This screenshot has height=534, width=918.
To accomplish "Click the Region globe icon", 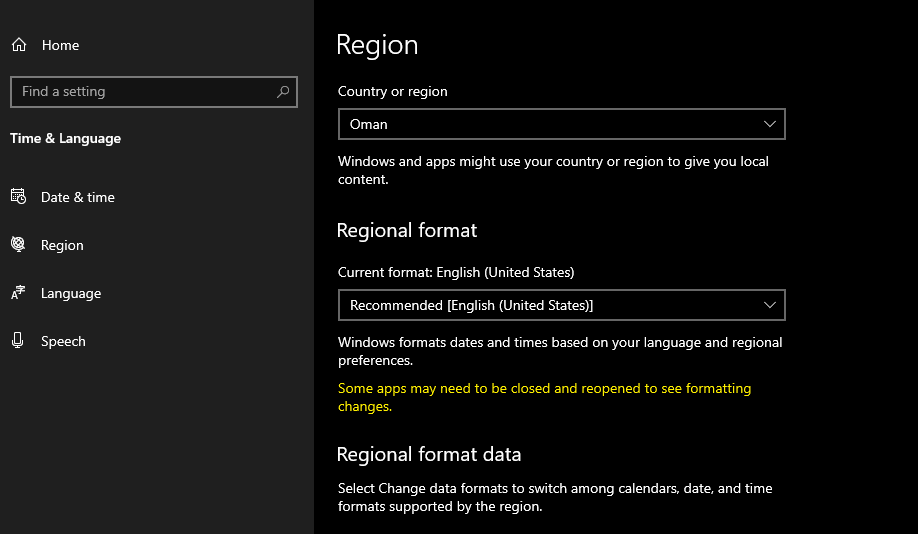I will point(18,245).
